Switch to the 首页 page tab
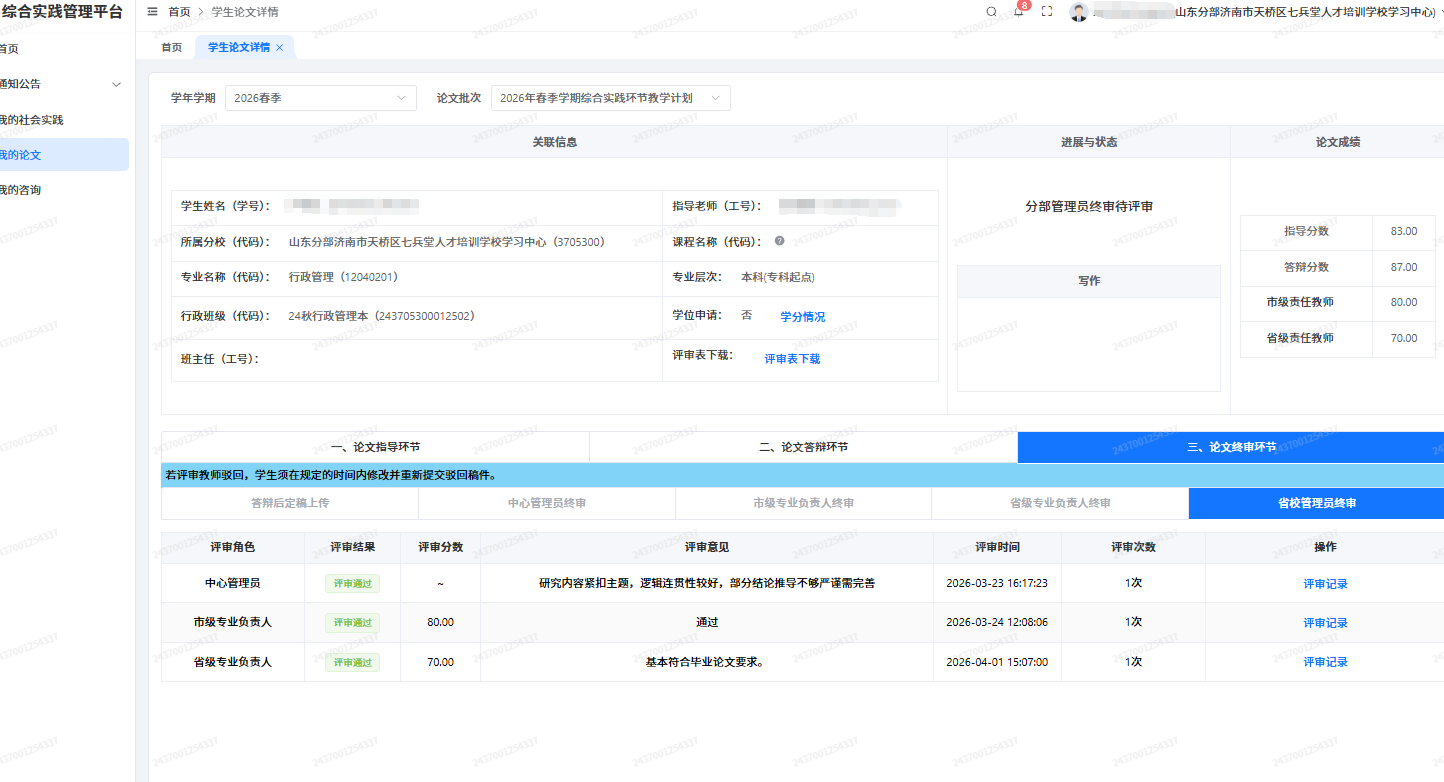 (x=172, y=47)
